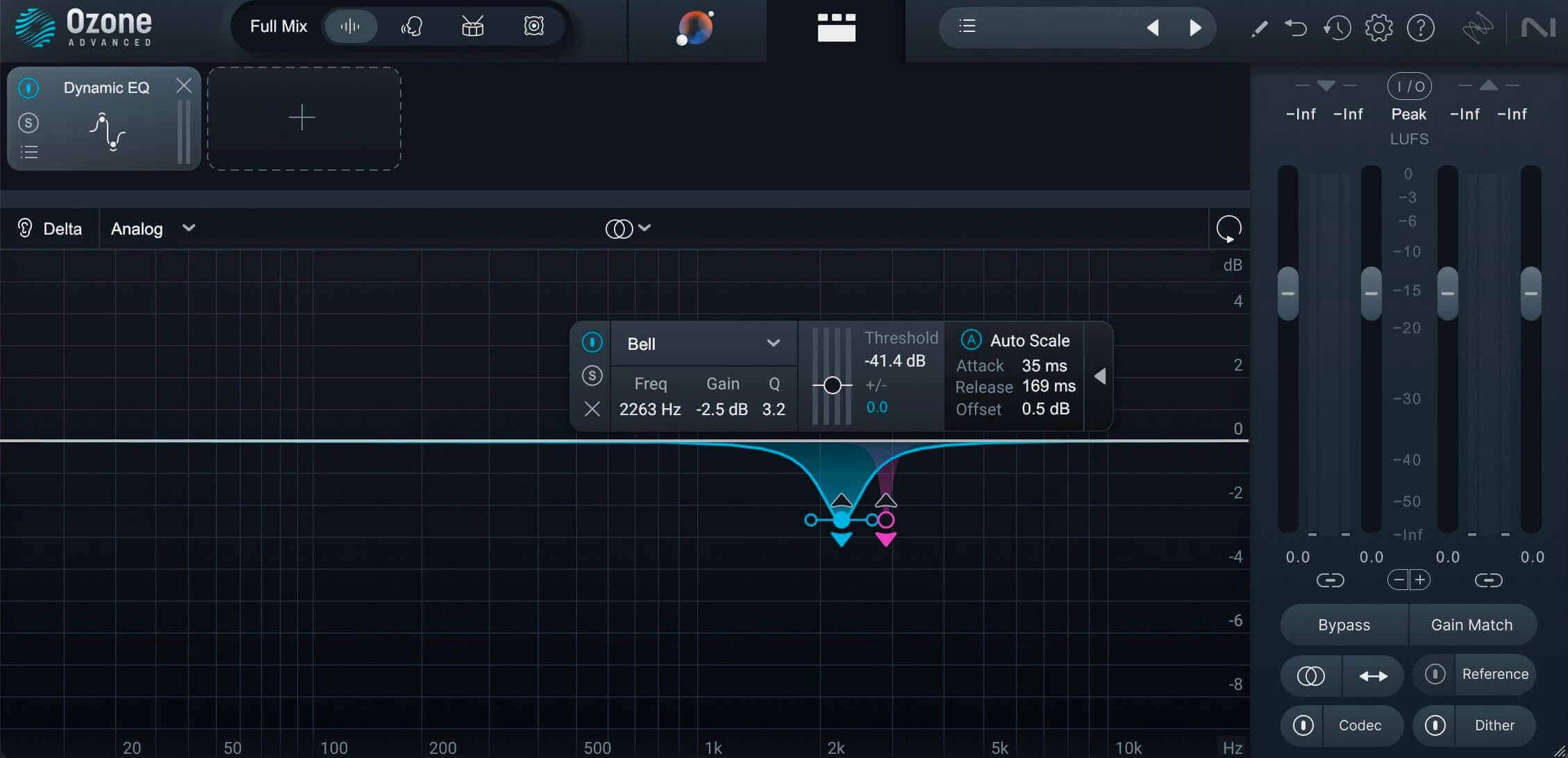Screen dimensions: 1568x758
Task: Click the swap channels double arrow button
Action: click(x=1373, y=675)
